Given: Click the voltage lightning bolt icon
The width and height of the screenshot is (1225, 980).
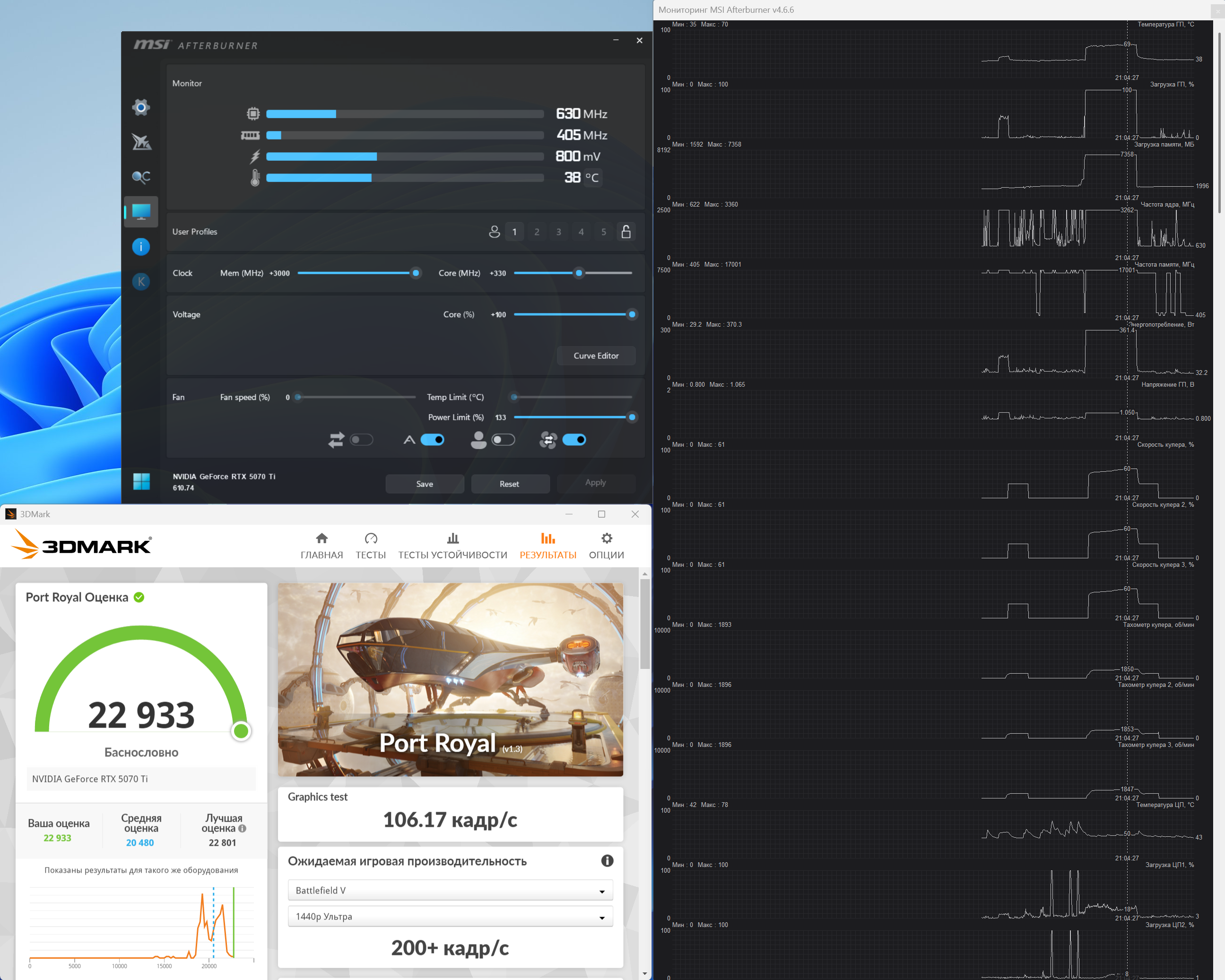Looking at the screenshot, I should [255, 156].
